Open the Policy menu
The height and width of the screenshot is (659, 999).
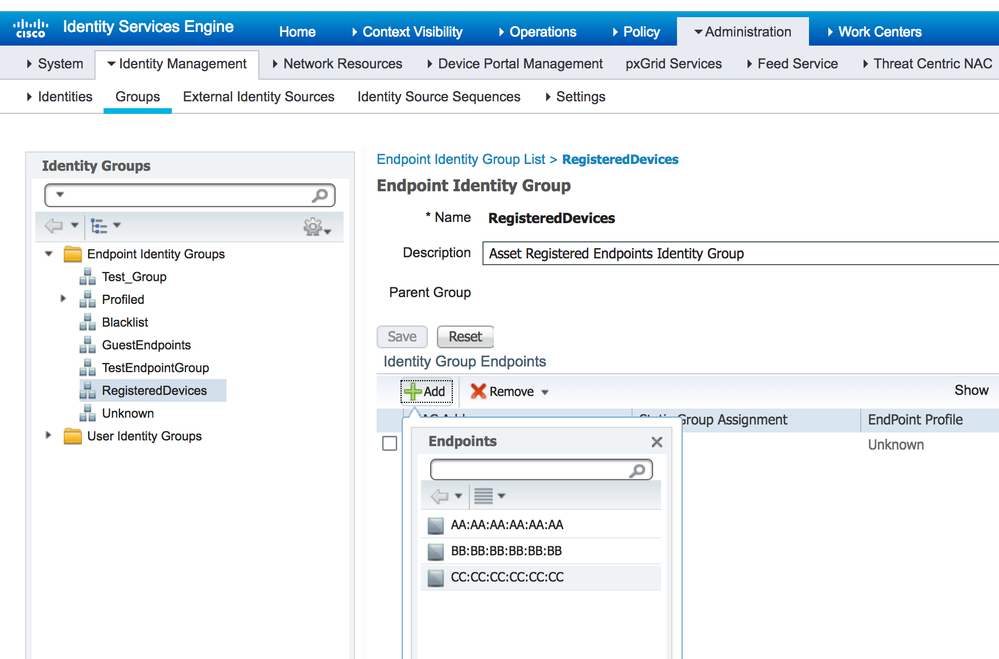636,32
